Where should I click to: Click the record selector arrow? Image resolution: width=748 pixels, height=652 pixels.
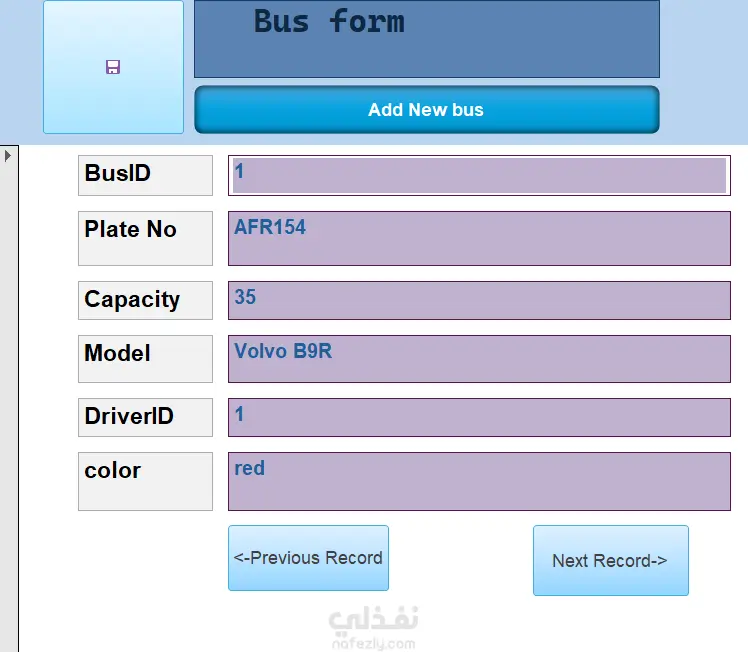click(x=8, y=155)
